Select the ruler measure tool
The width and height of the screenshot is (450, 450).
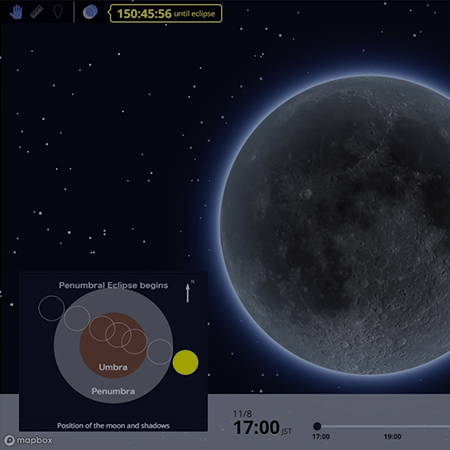click(x=36, y=12)
